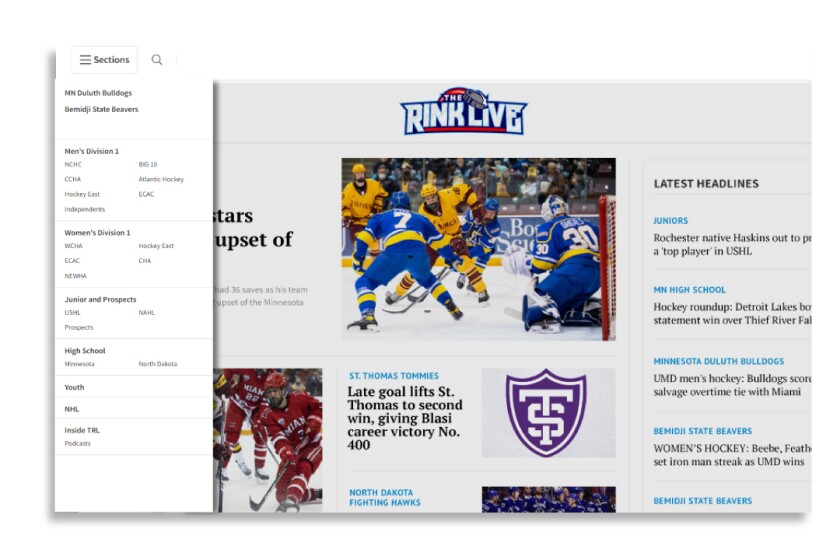
Task: Open the CHA link
Action: (x=145, y=260)
